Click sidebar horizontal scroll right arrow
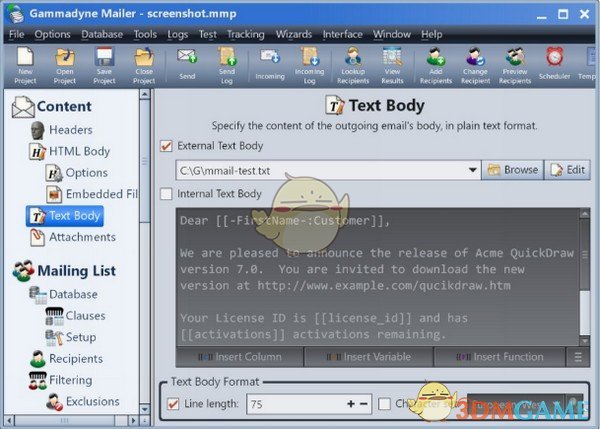Screen dimensions: 600x429 coord(133,421)
